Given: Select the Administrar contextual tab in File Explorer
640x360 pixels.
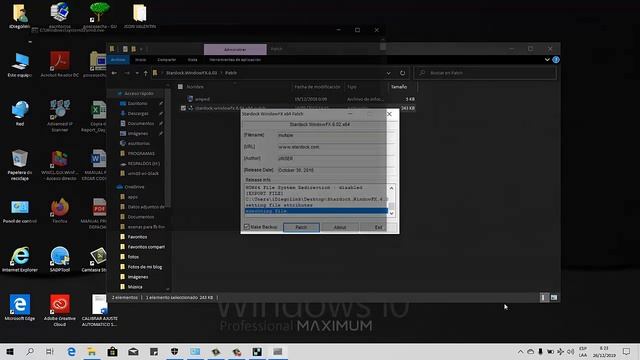Looking at the screenshot, I should click(235, 49).
